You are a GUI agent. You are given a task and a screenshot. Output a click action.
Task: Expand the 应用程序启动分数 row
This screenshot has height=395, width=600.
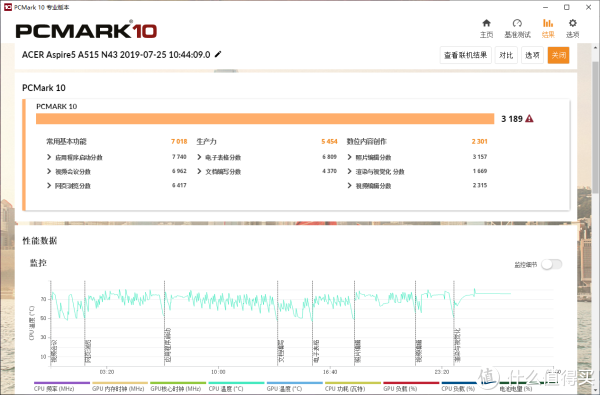(75, 157)
